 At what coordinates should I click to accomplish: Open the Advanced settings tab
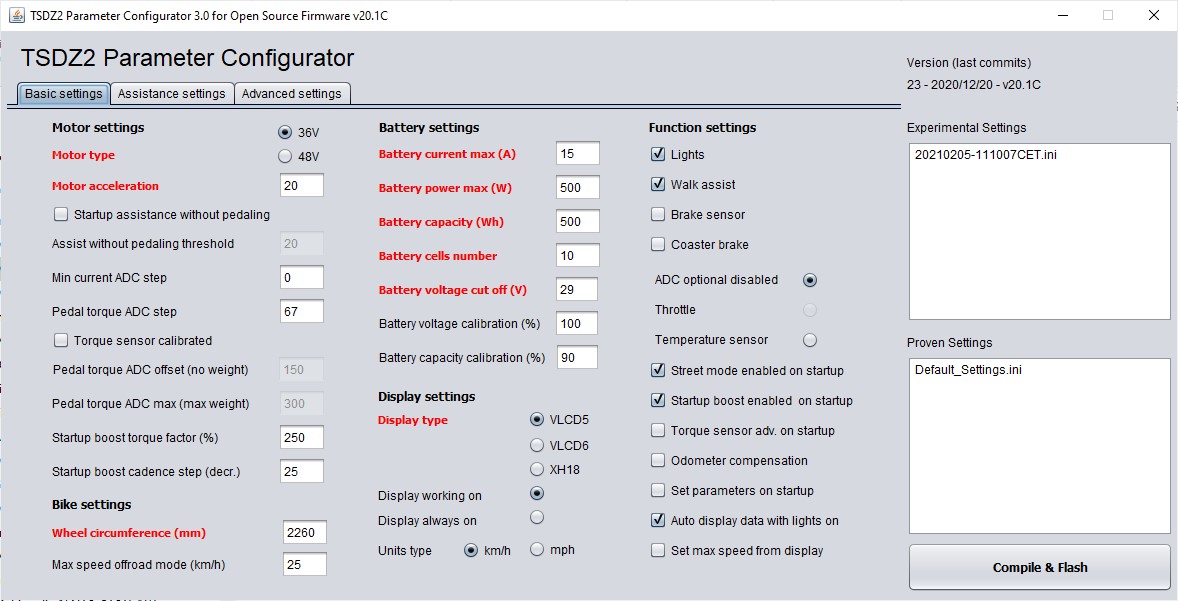pyautogui.click(x=292, y=93)
